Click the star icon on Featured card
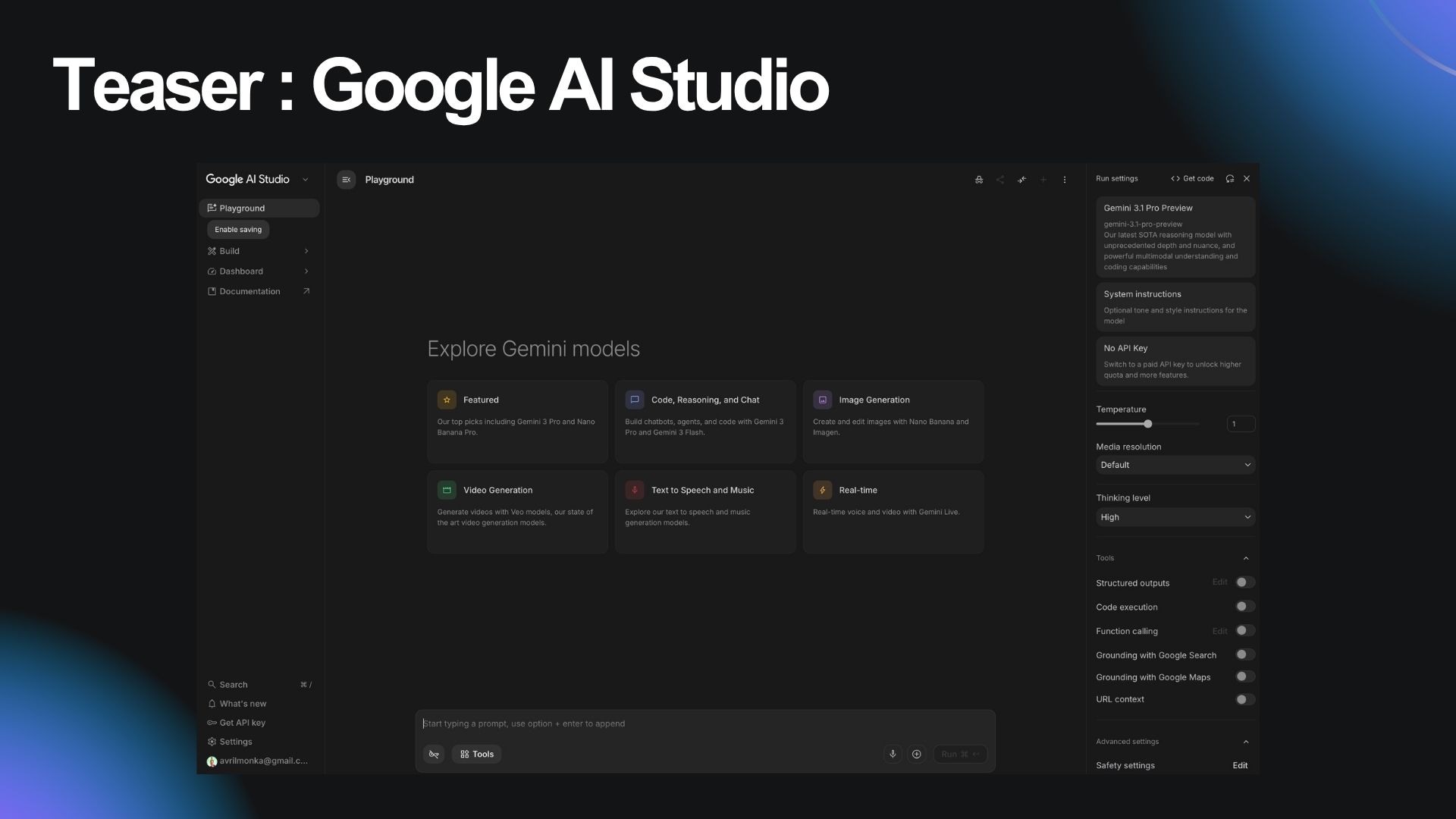The width and height of the screenshot is (1456, 819). [x=447, y=400]
